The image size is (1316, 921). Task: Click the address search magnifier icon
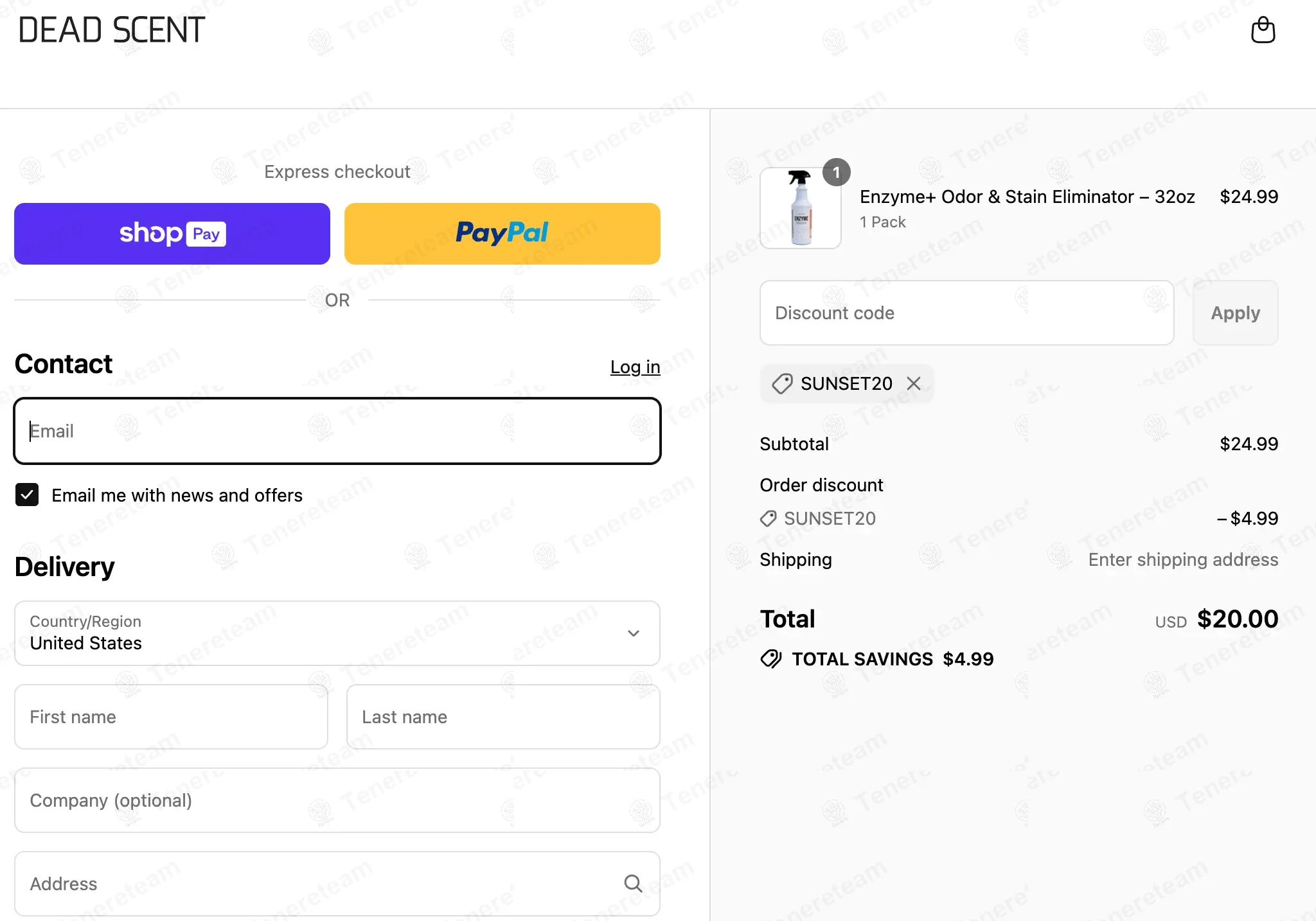point(633,883)
